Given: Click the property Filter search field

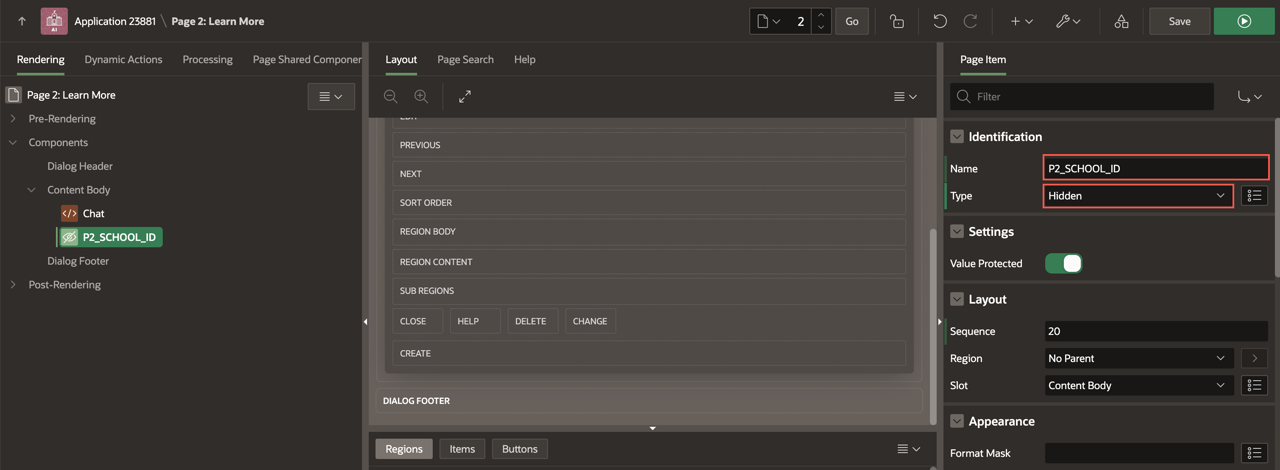Looking at the screenshot, I should point(1090,96).
